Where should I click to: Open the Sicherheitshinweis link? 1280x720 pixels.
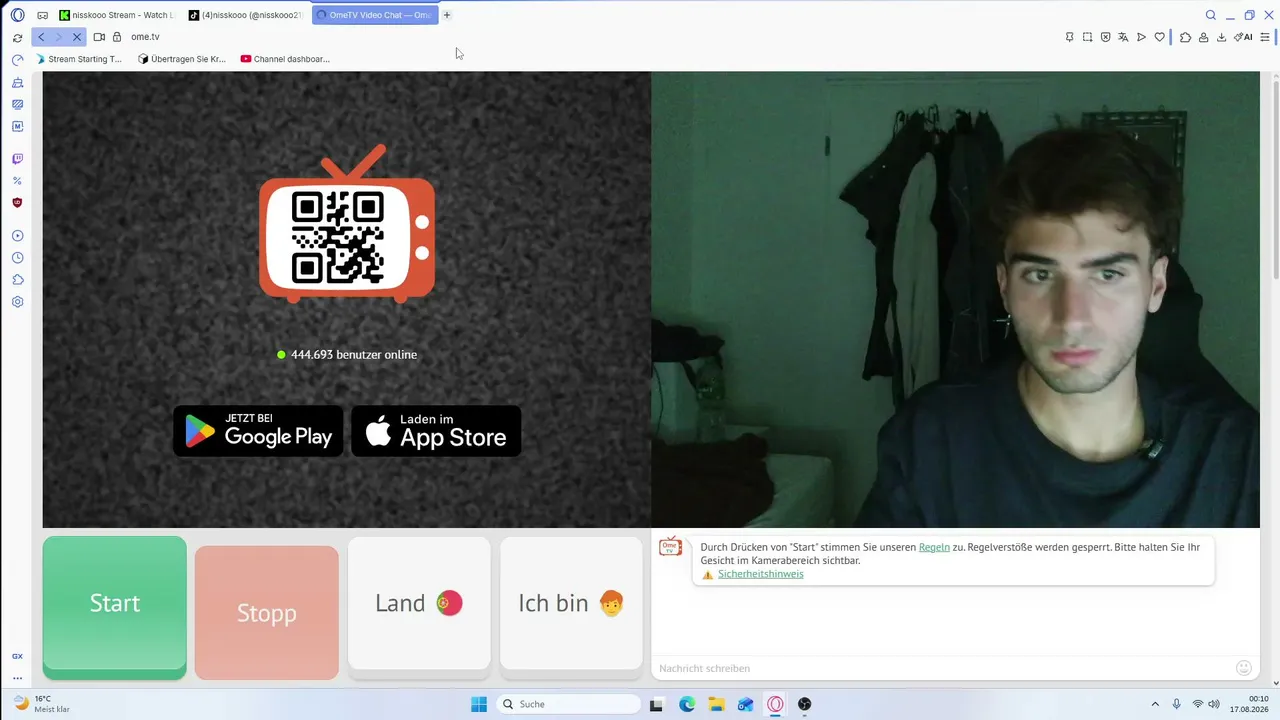(x=760, y=574)
